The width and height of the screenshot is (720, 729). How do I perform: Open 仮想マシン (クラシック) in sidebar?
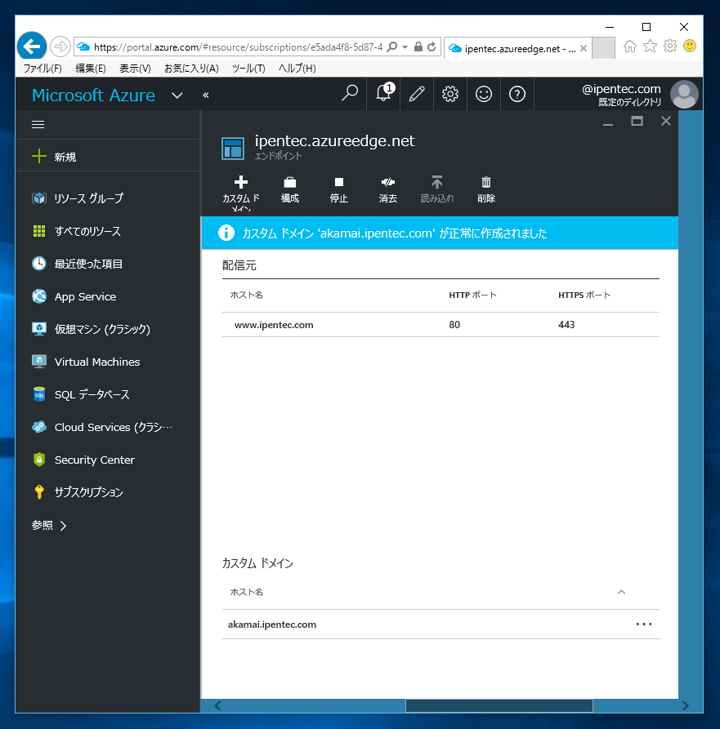point(108,329)
